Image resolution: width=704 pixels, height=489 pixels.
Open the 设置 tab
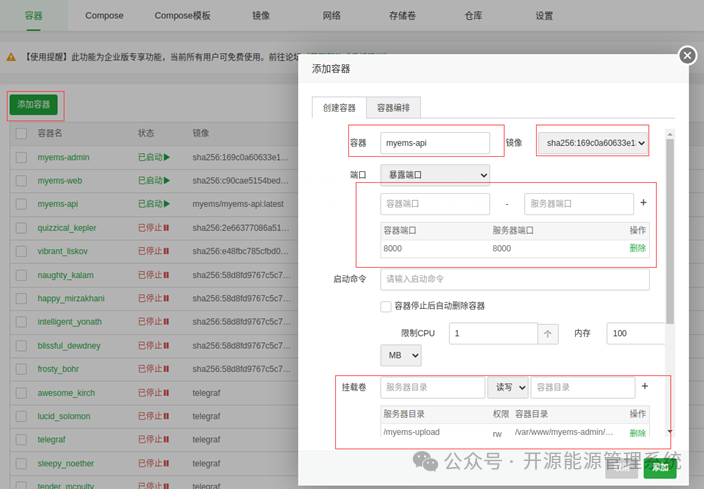544,16
